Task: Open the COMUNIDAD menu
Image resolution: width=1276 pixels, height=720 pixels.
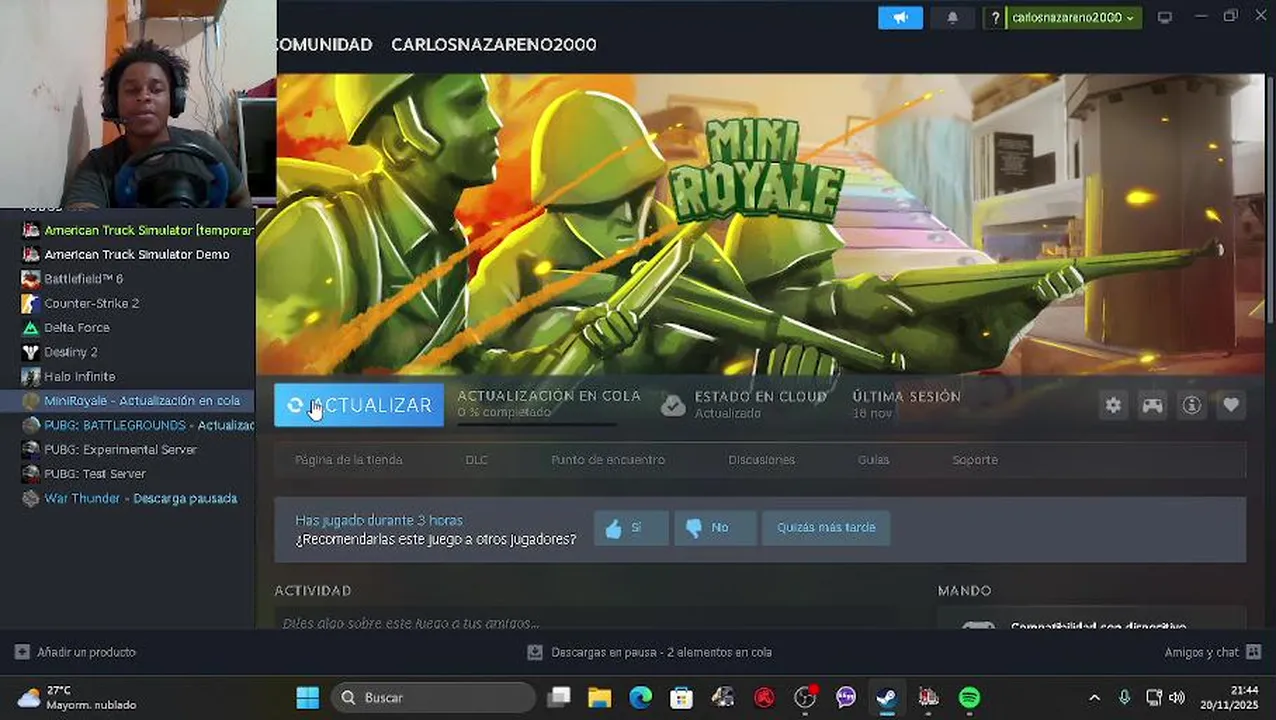Action: click(324, 45)
